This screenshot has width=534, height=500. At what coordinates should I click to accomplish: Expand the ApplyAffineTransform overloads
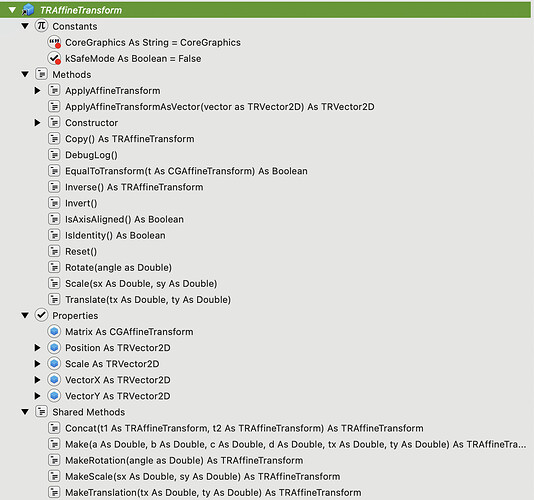click(37, 91)
